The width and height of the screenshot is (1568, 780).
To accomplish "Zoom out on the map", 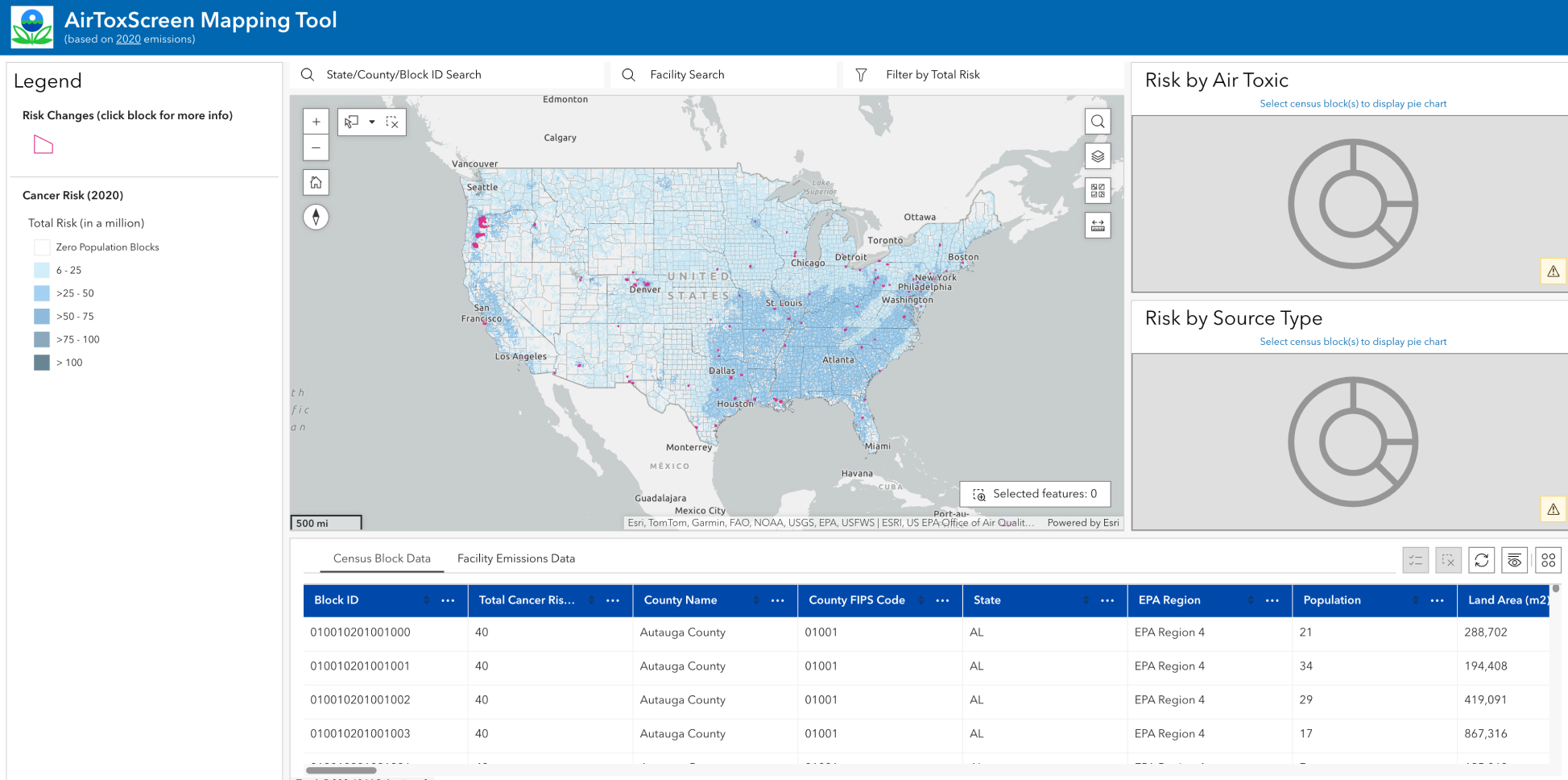I will [x=316, y=147].
